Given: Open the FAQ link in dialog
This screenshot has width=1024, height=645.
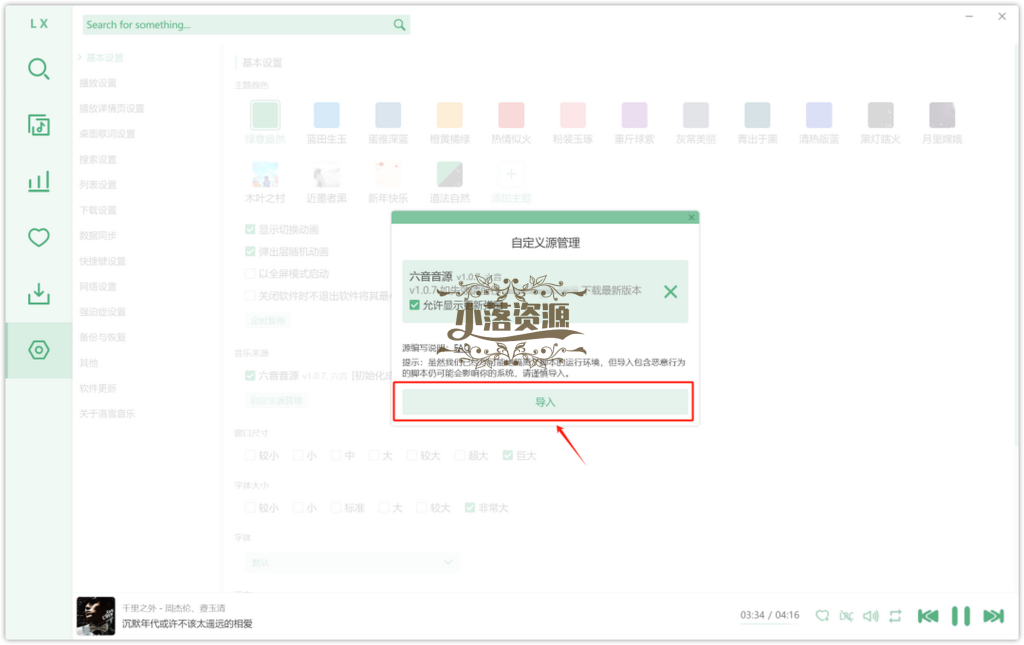Looking at the screenshot, I should [x=461, y=348].
